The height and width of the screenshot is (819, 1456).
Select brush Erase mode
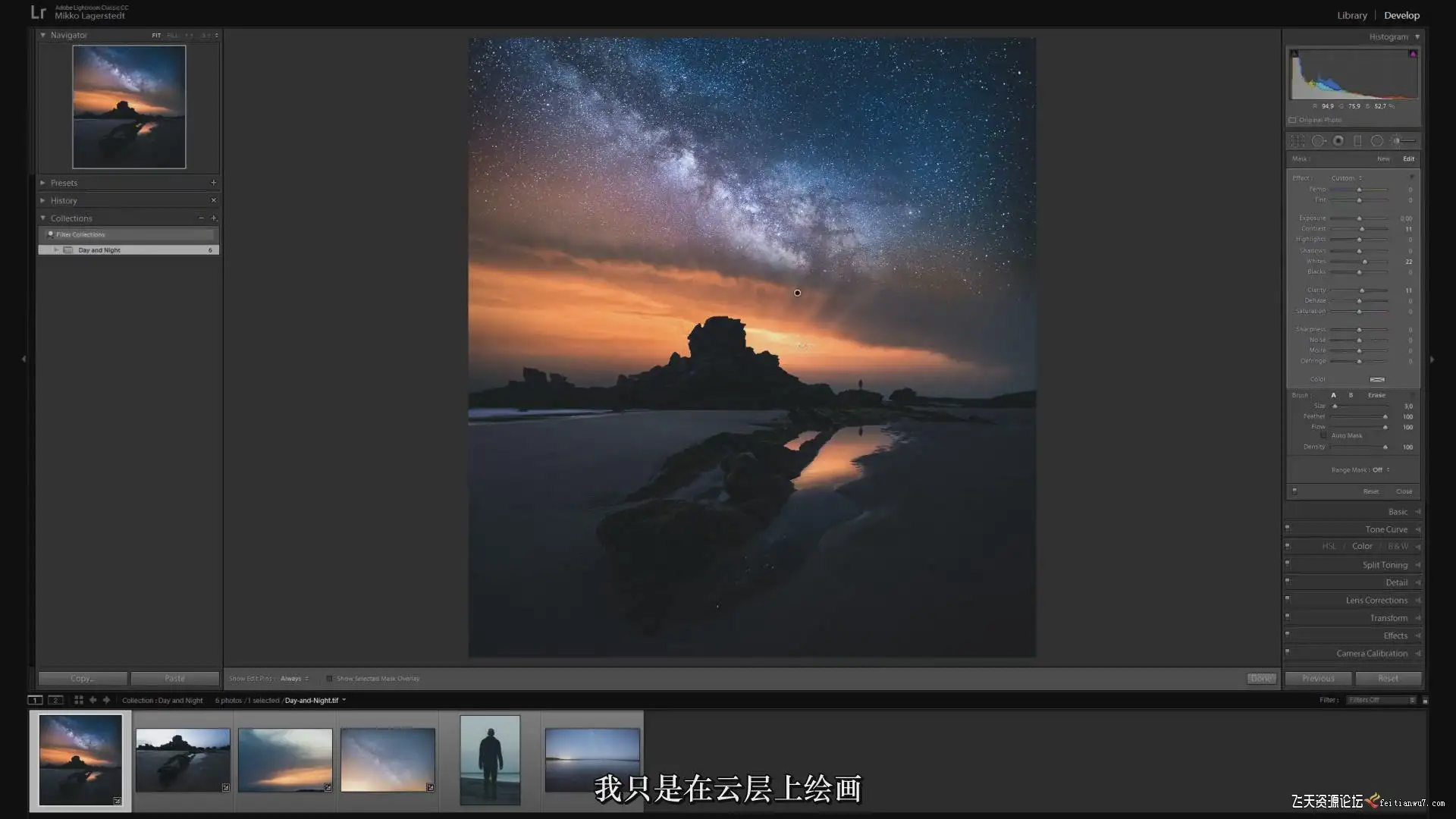pos(1376,395)
